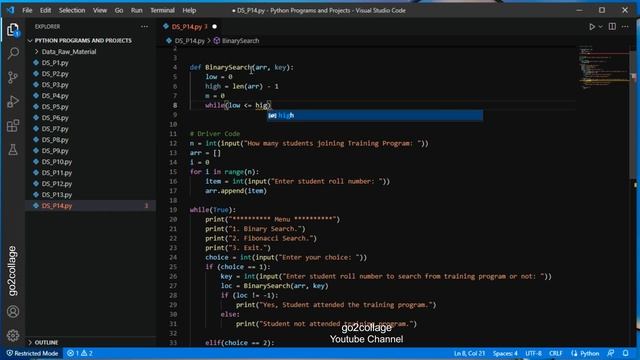Open DS_P3.py in explorer
640x360 pixels.
pyautogui.click(x=55, y=85)
